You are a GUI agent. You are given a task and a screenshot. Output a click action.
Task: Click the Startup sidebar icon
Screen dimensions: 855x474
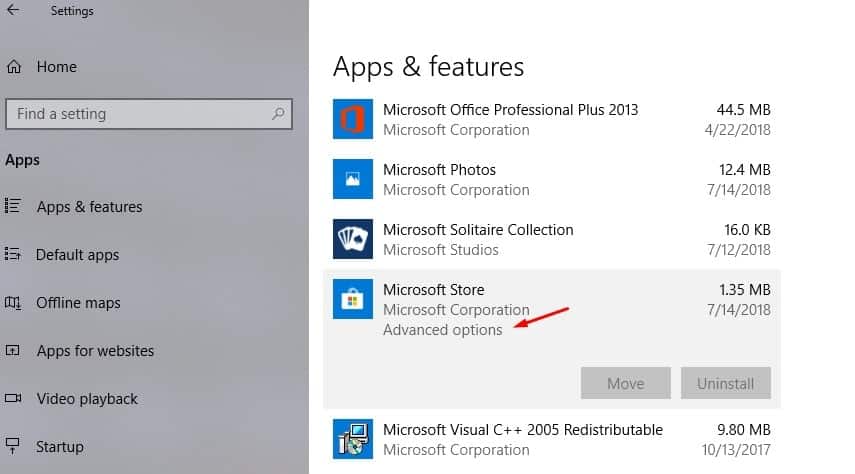click(x=13, y=446)
